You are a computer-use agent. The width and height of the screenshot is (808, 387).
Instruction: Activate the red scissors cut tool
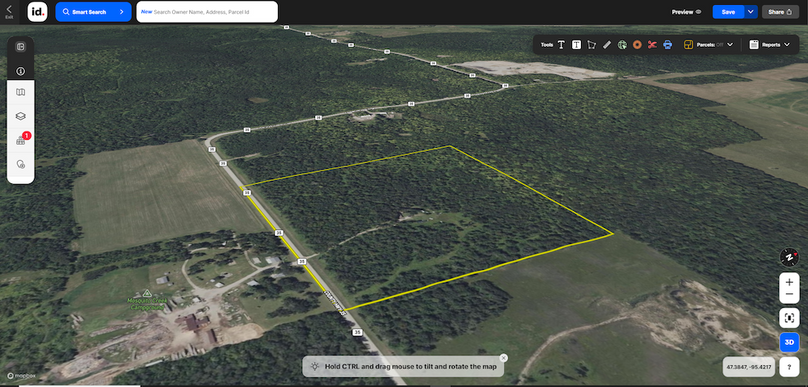(x=652, y=45)
